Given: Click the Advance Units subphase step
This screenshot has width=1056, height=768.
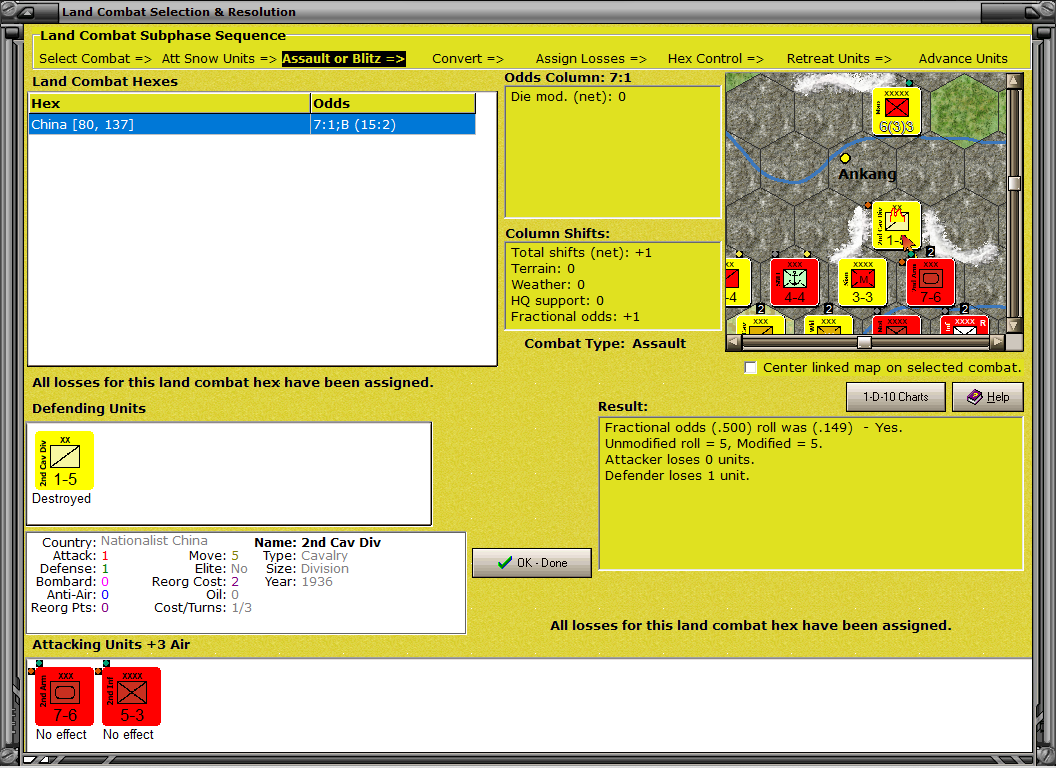Looking at the screenshot, I should (x=963, y=59).
